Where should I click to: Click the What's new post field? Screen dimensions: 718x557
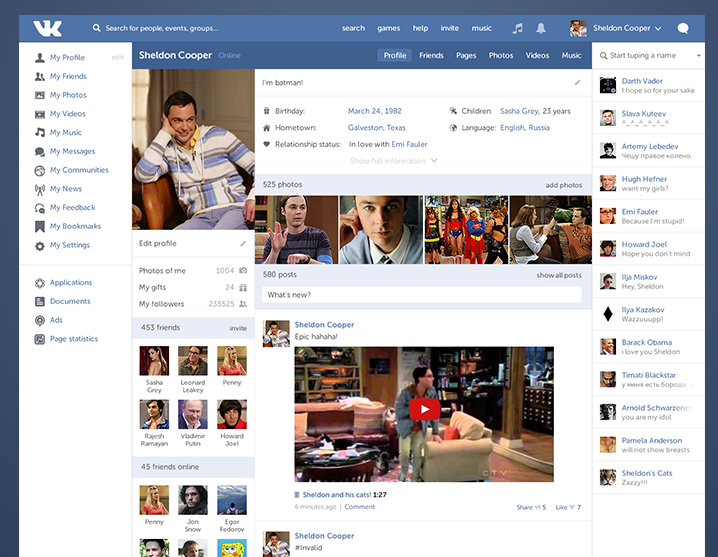pyautogui.click(x=422, y=295)
